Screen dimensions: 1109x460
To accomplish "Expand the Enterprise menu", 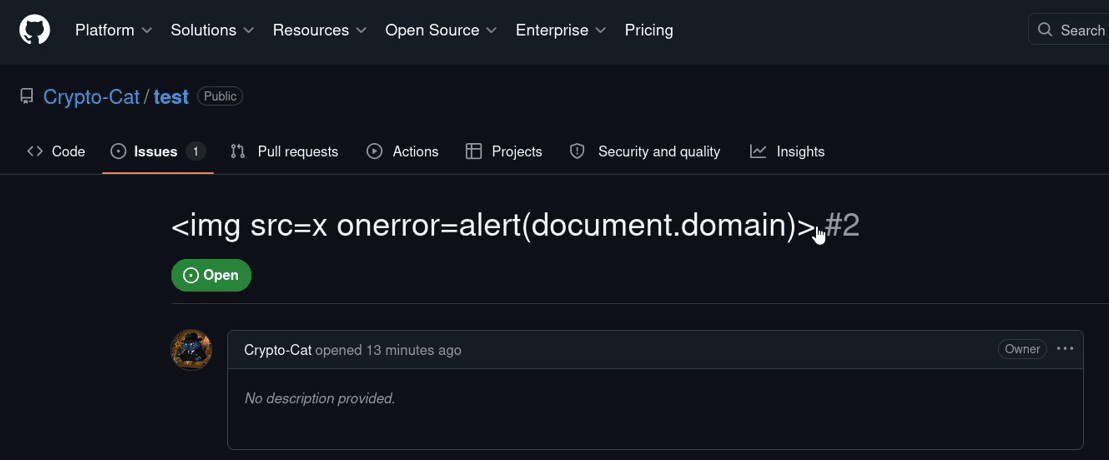I will (561, 30).
